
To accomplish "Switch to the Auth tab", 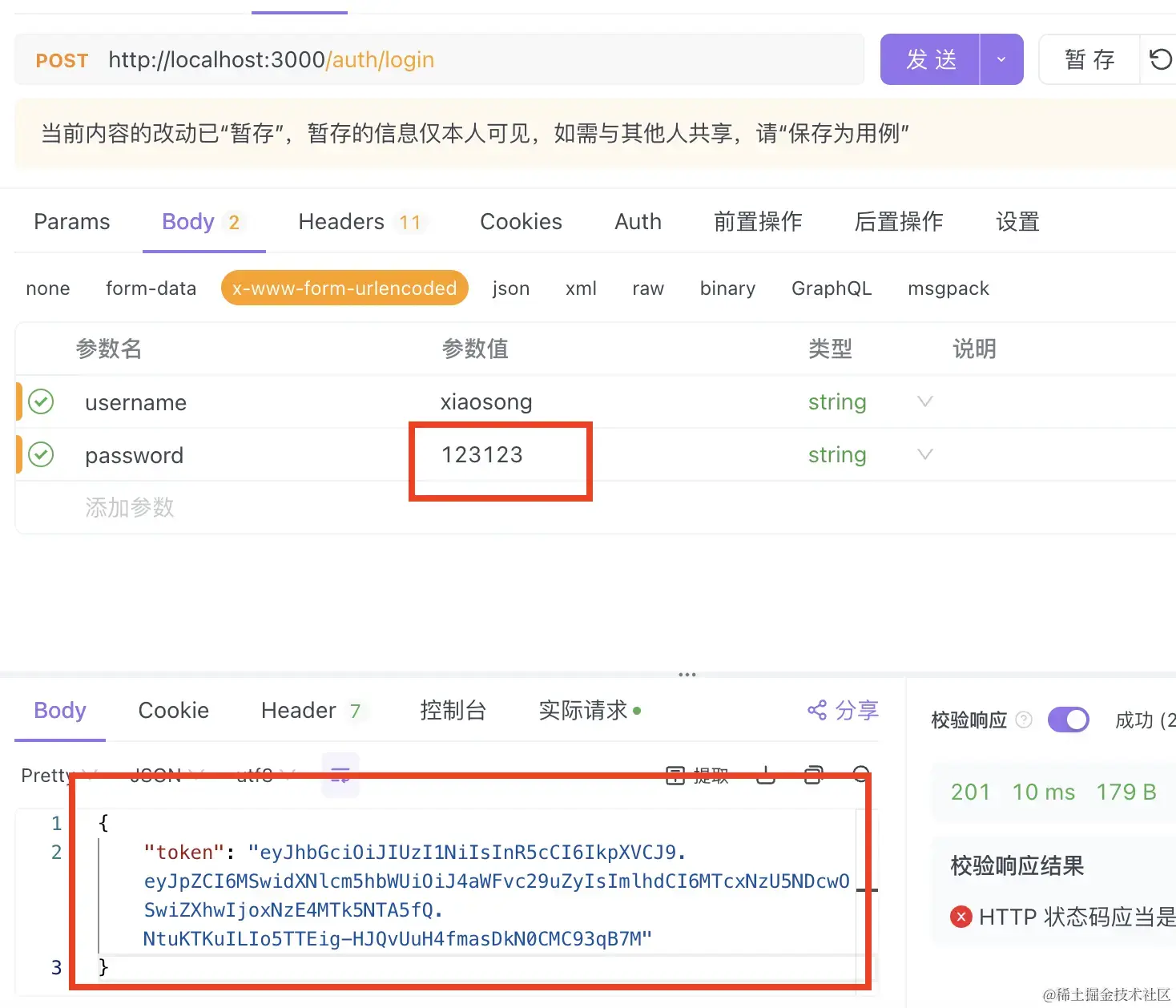I will coord(638,221).
